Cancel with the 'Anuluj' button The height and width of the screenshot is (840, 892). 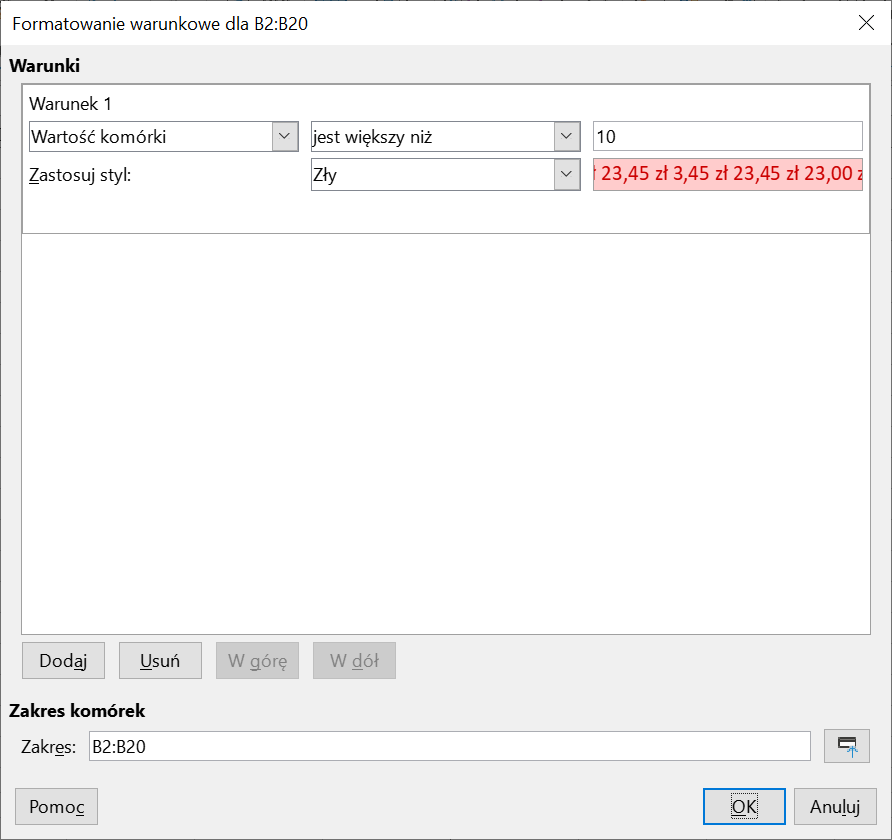[834, 806]
